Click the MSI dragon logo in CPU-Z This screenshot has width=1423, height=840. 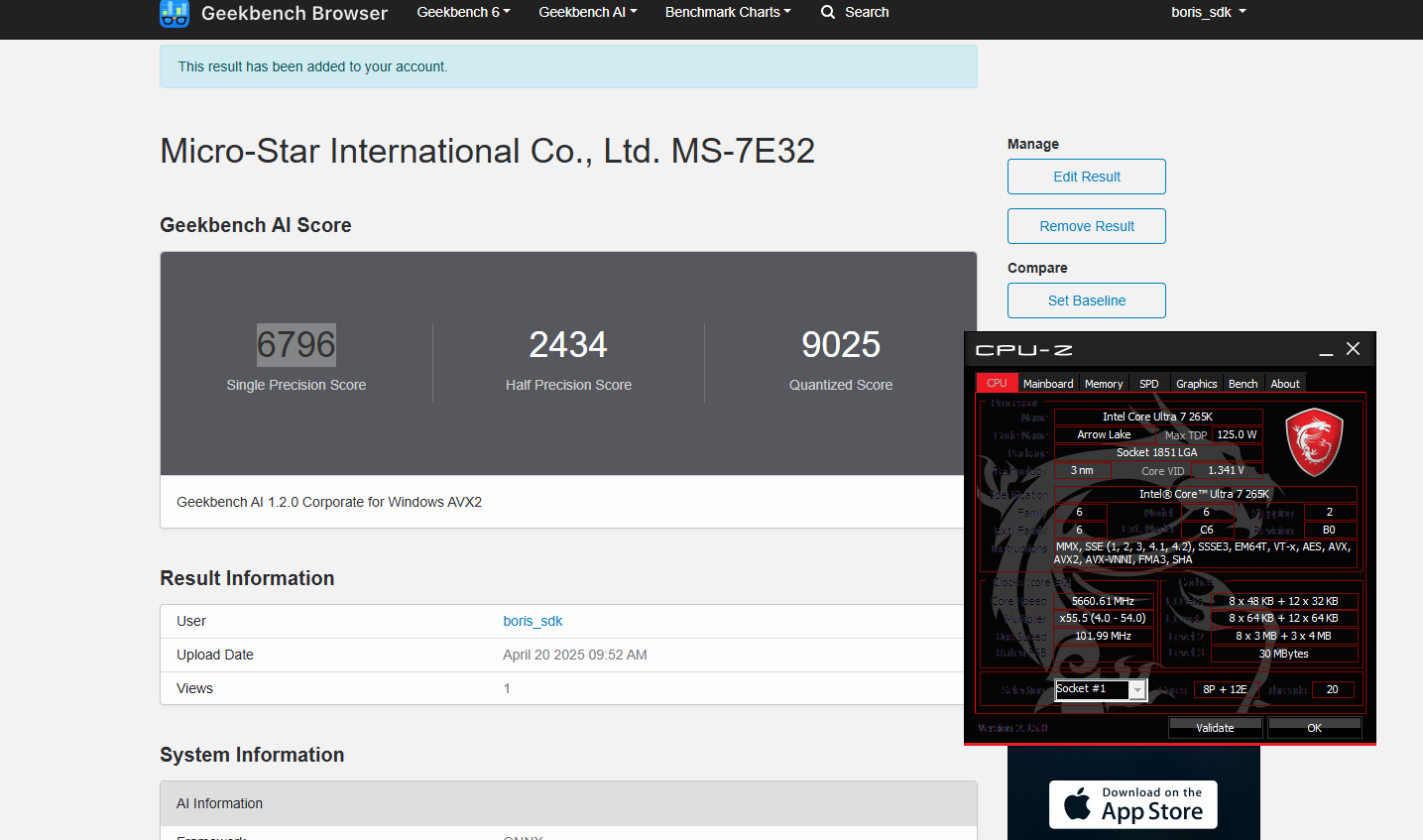[x=1314, y=443]
